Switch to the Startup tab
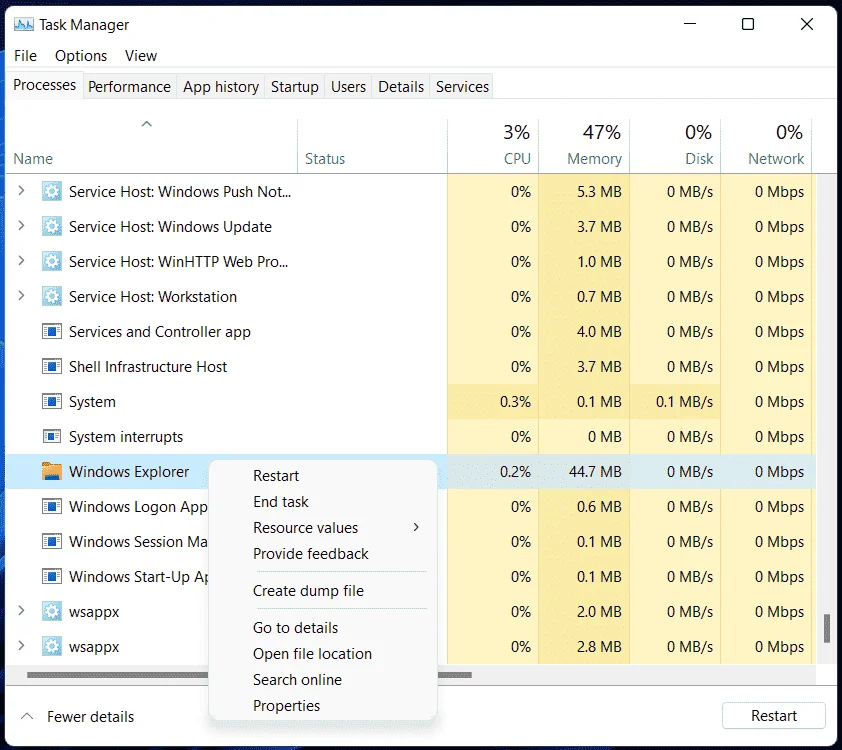 [294, 86]
